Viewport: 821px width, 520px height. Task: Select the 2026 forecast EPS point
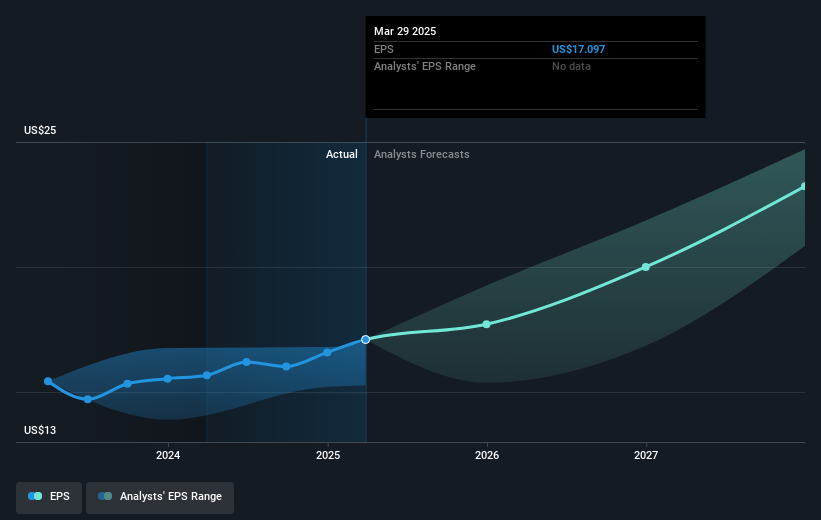coord(486,324)
